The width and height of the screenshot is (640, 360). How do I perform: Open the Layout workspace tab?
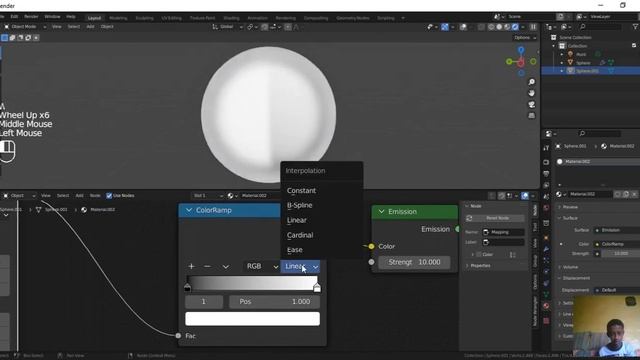(x=94, y=18)
